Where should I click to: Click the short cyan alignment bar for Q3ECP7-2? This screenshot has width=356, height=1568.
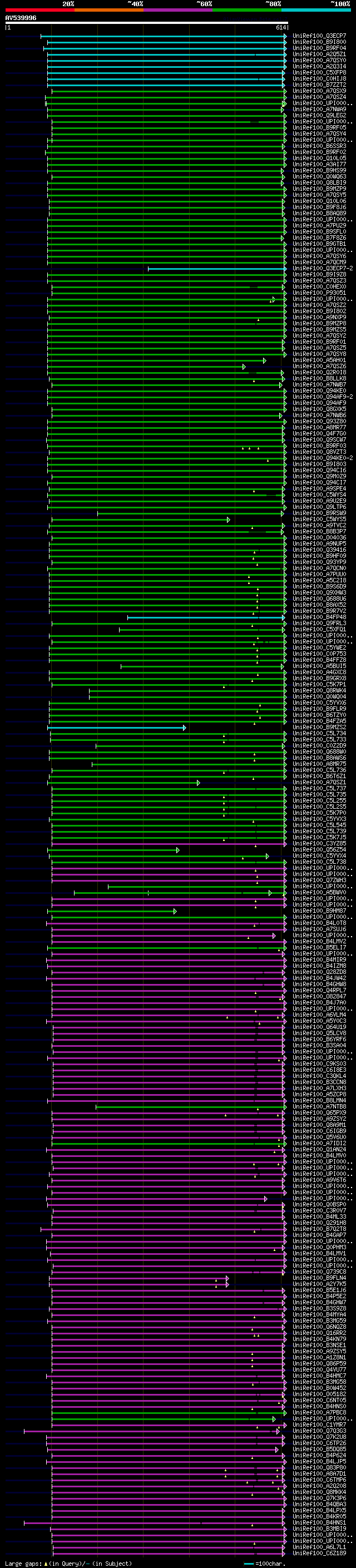pyautogui.click(x=216, y=269)
